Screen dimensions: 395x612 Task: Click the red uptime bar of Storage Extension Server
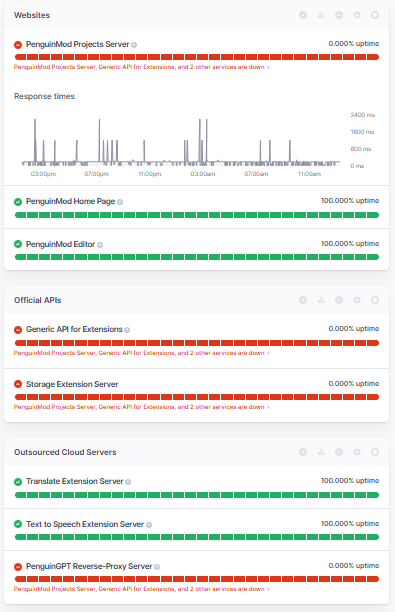197,397
